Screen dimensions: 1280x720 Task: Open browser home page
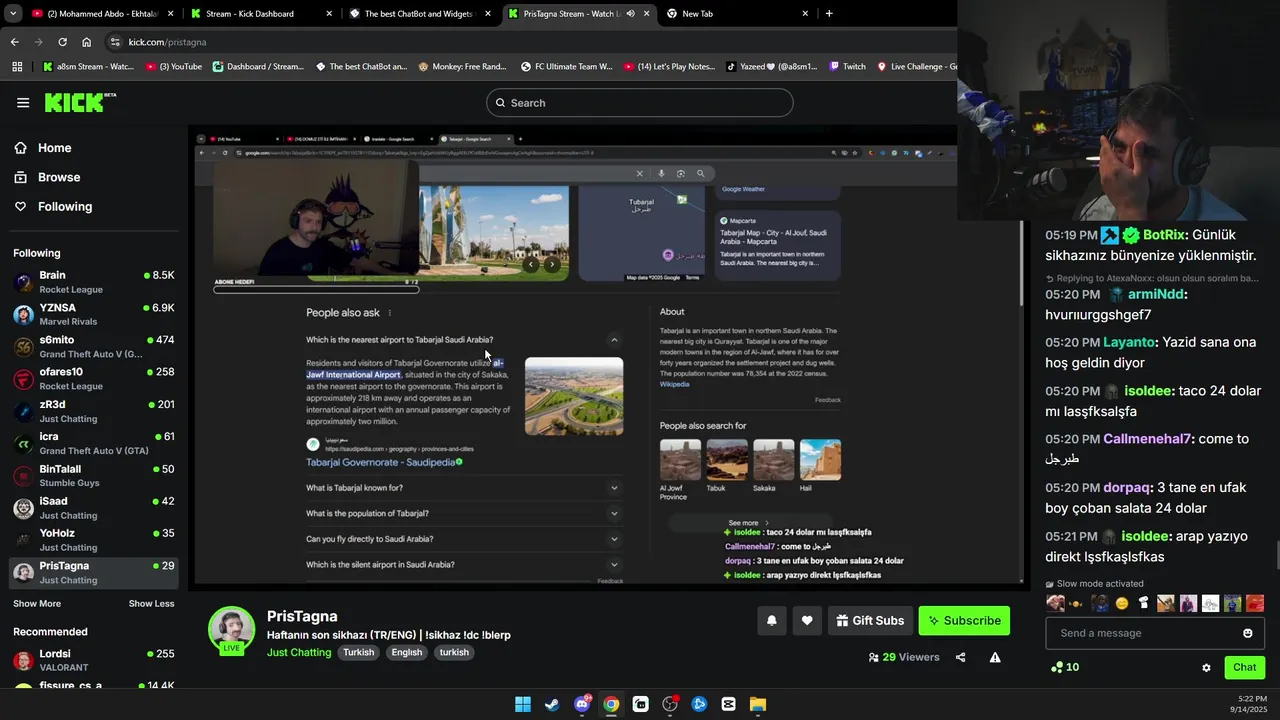coord(86,42)
